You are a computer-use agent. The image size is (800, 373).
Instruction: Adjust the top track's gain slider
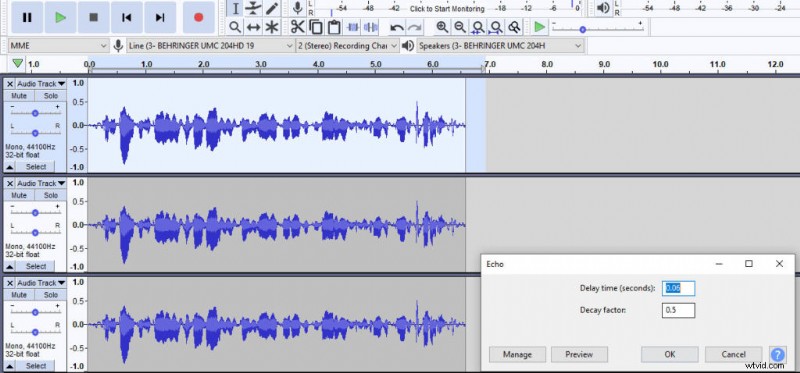tap(35, 113)
